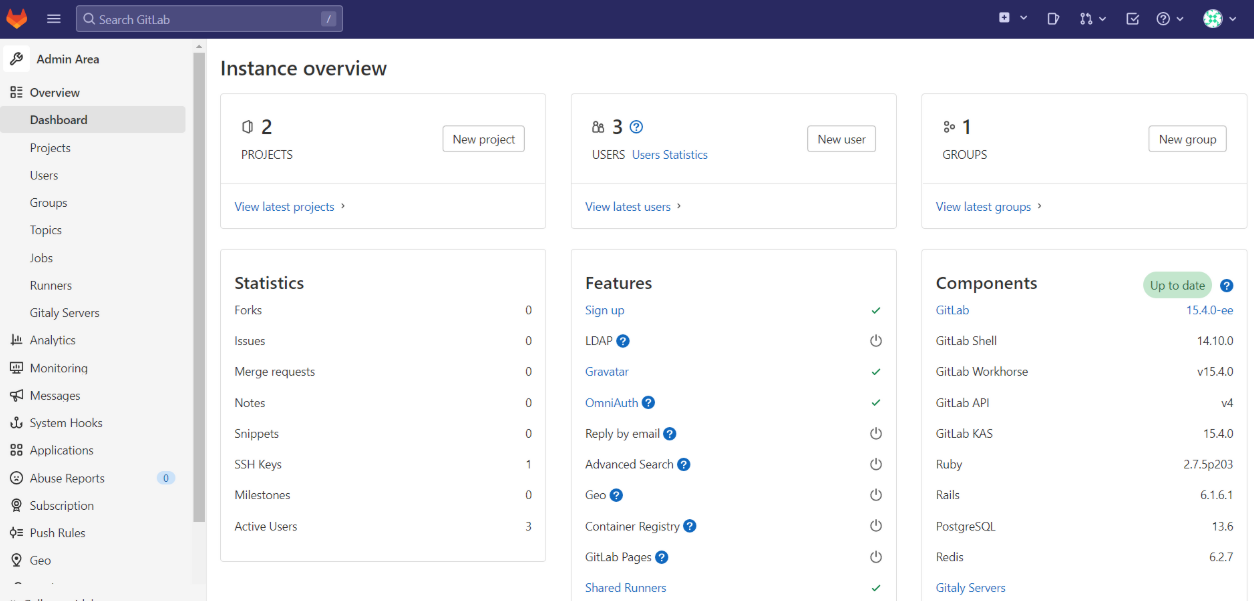Viewport: 1254px width, 601px height.
Task: Click the Subscription license icon
Action: tap(16, 506)
